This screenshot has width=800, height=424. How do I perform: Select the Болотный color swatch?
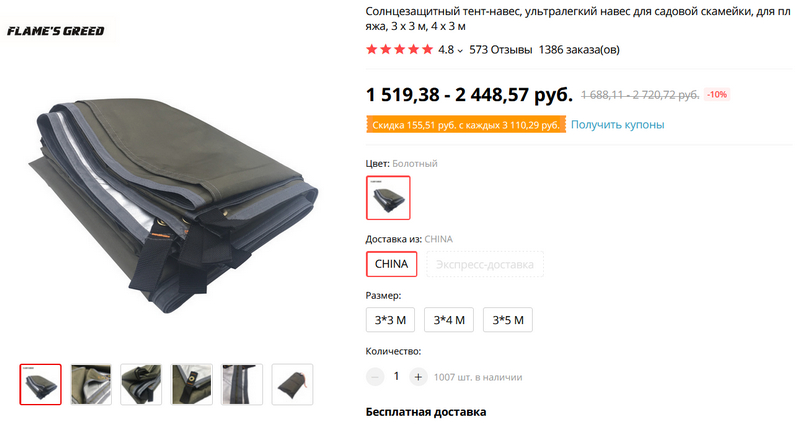coord(388,198)
